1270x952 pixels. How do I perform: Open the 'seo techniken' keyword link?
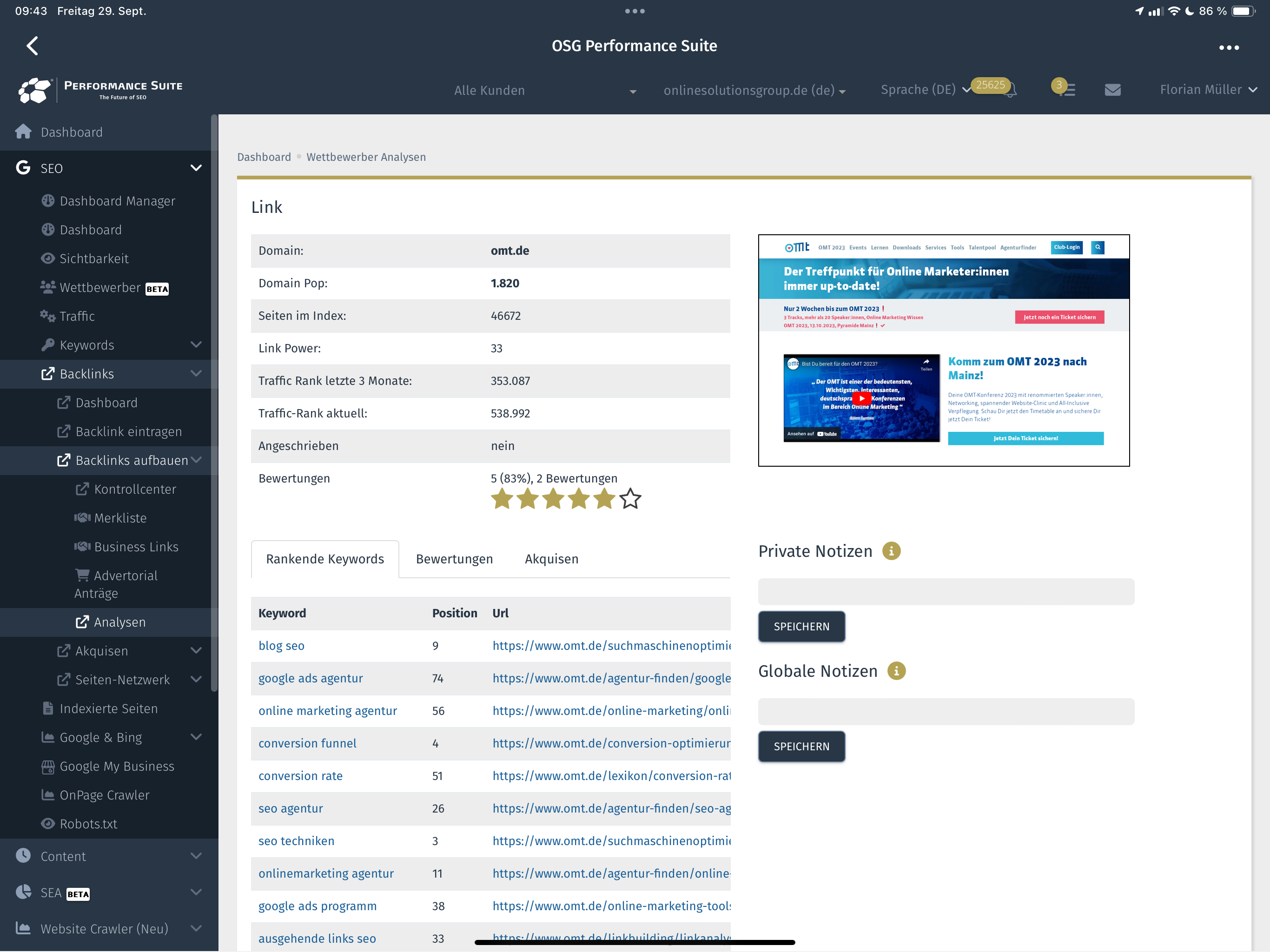point(296,840)
